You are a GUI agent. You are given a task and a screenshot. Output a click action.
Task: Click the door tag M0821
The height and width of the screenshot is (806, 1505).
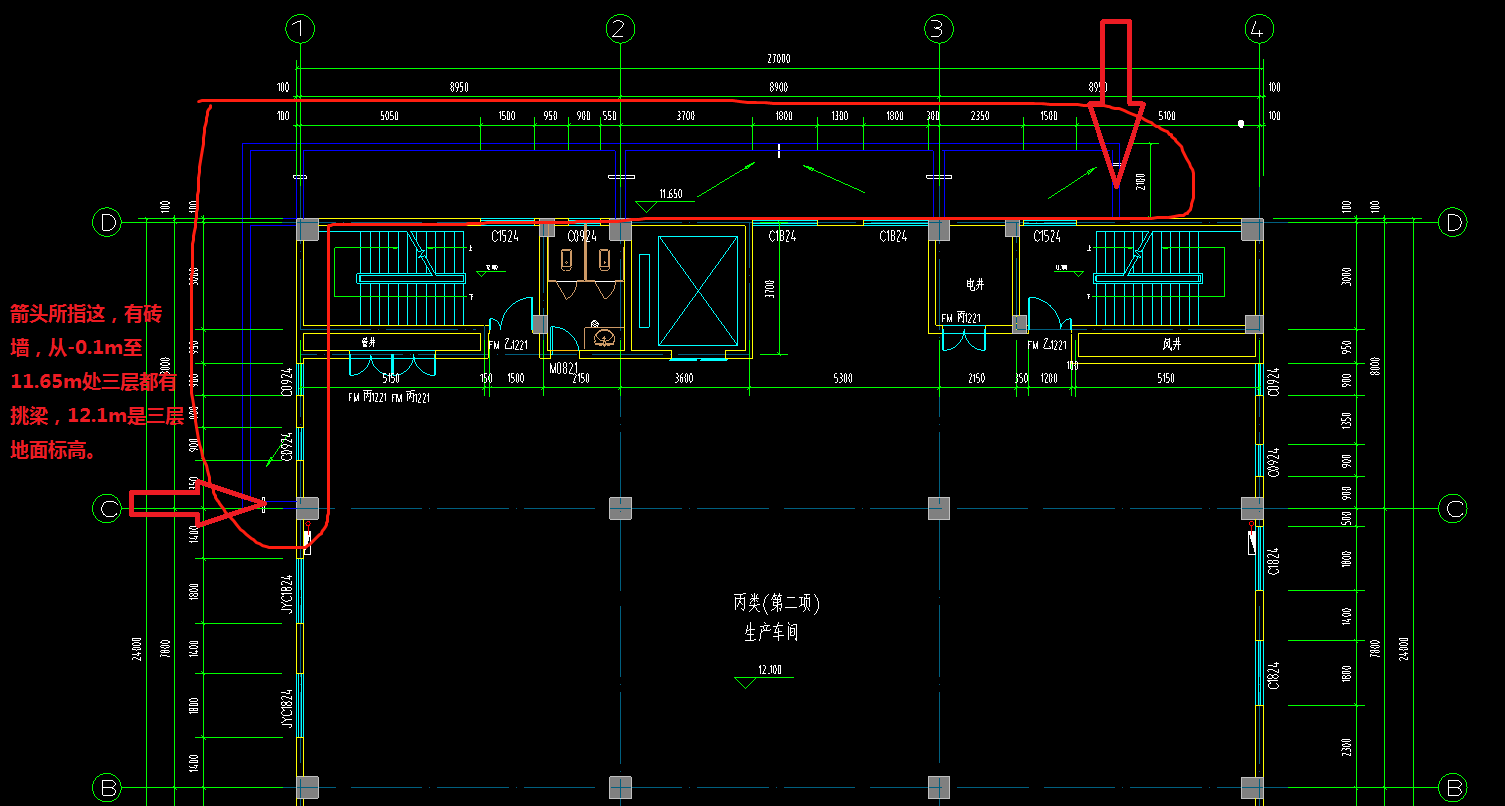click(562, 368)
